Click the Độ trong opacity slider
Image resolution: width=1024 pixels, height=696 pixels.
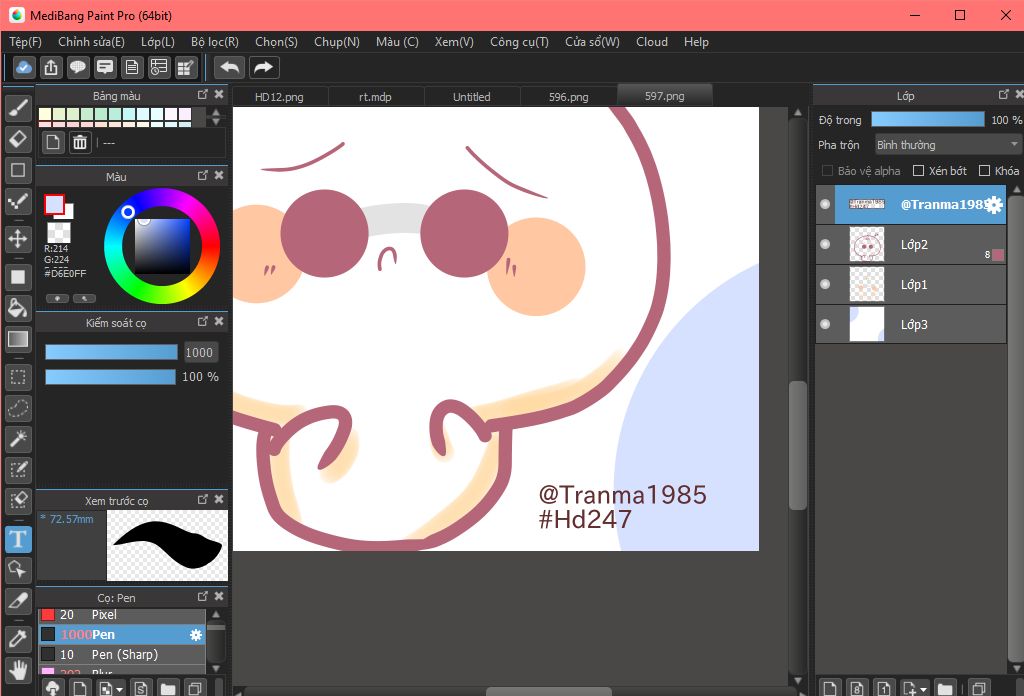(928, 119)
